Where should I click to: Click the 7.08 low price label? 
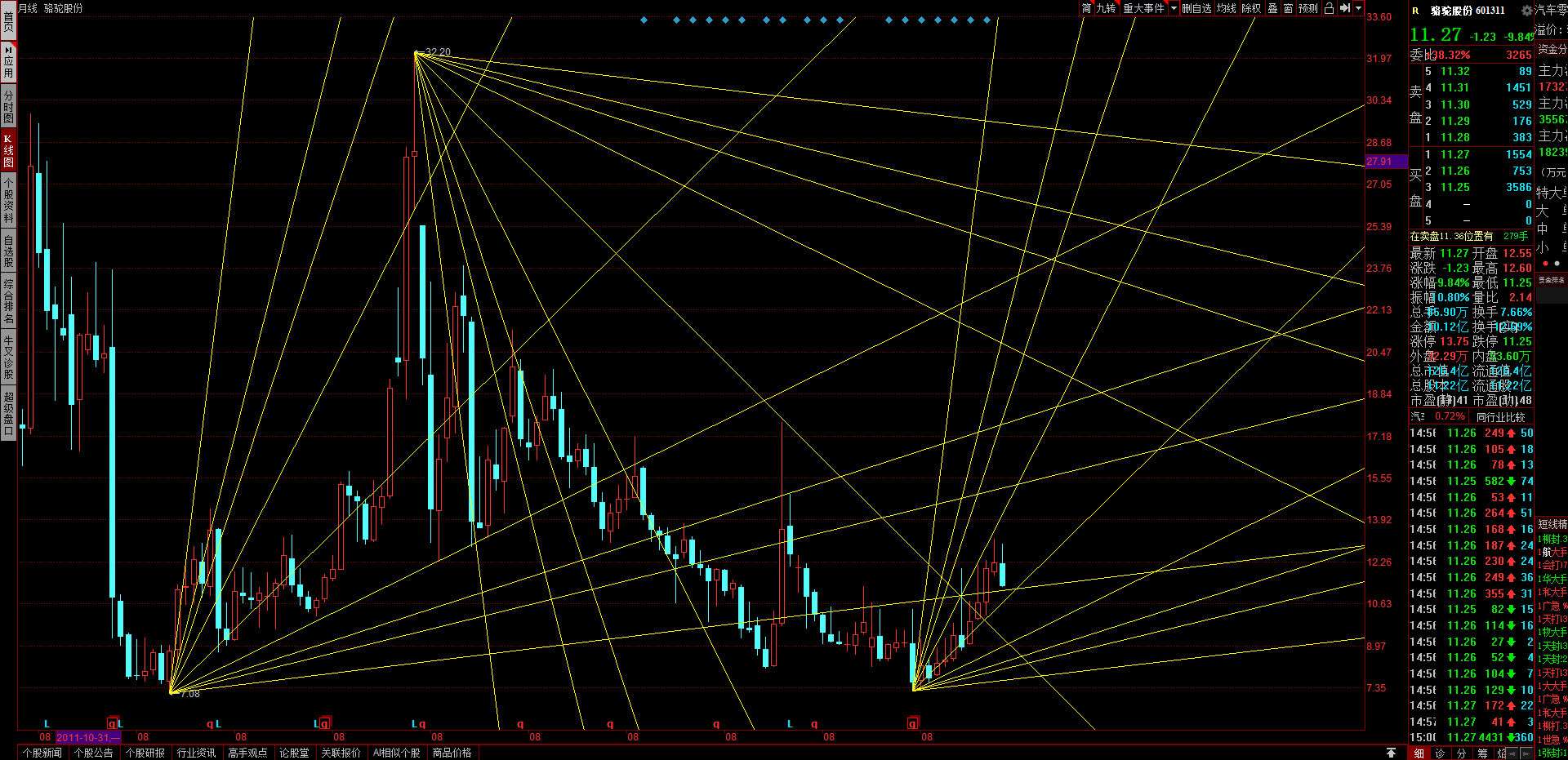click(x=189, y=694)
